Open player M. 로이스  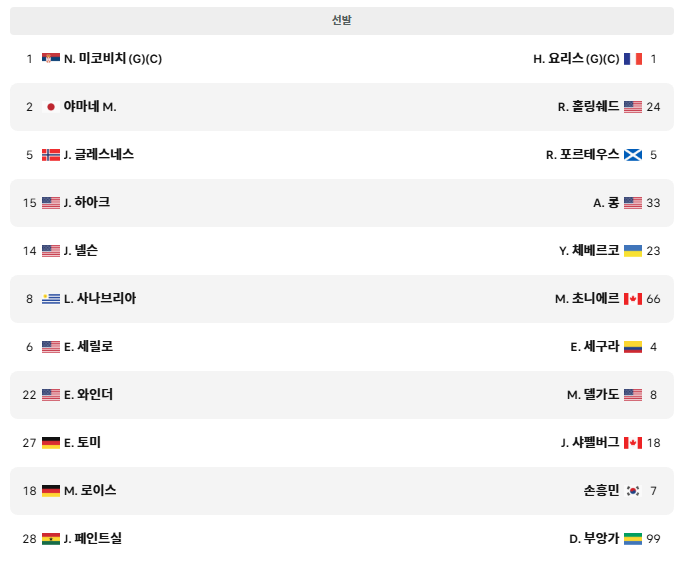90,490
